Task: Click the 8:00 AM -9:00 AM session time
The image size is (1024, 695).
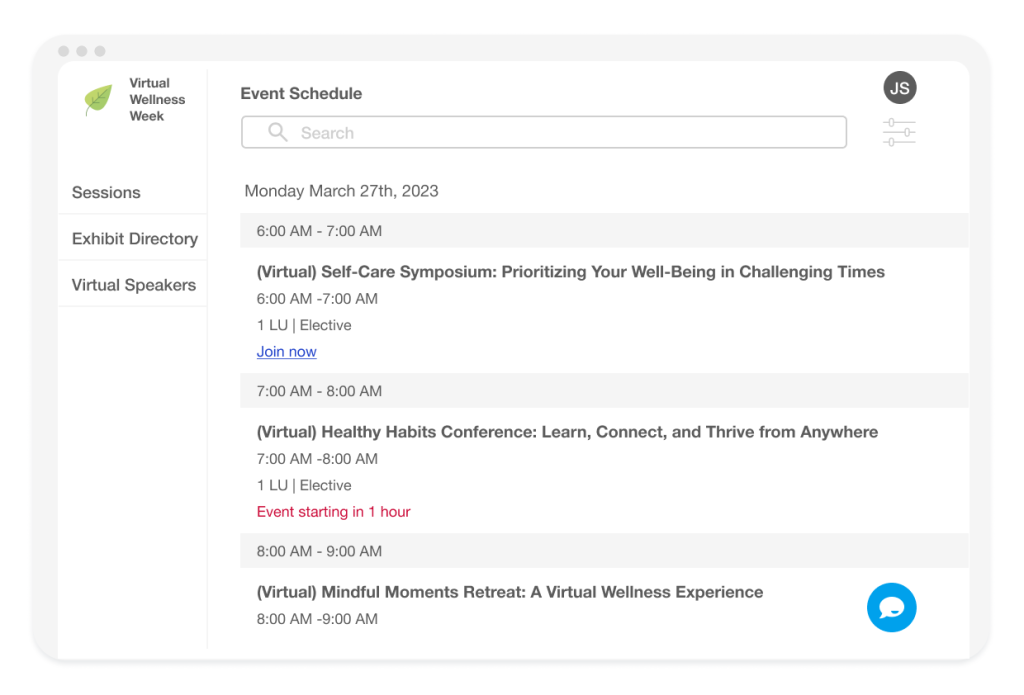Action: [317, 619]
